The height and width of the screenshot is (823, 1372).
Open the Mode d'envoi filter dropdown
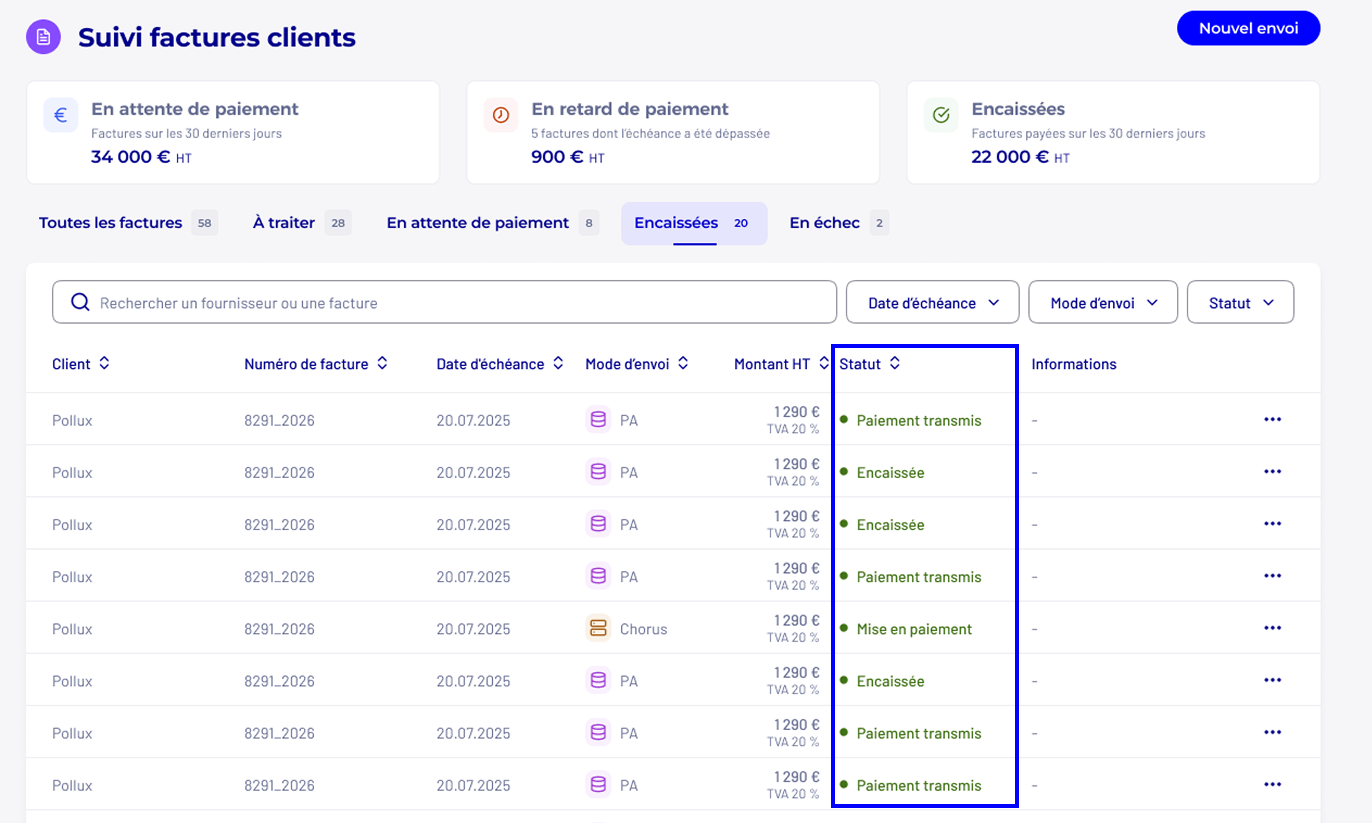point(1103,302)
